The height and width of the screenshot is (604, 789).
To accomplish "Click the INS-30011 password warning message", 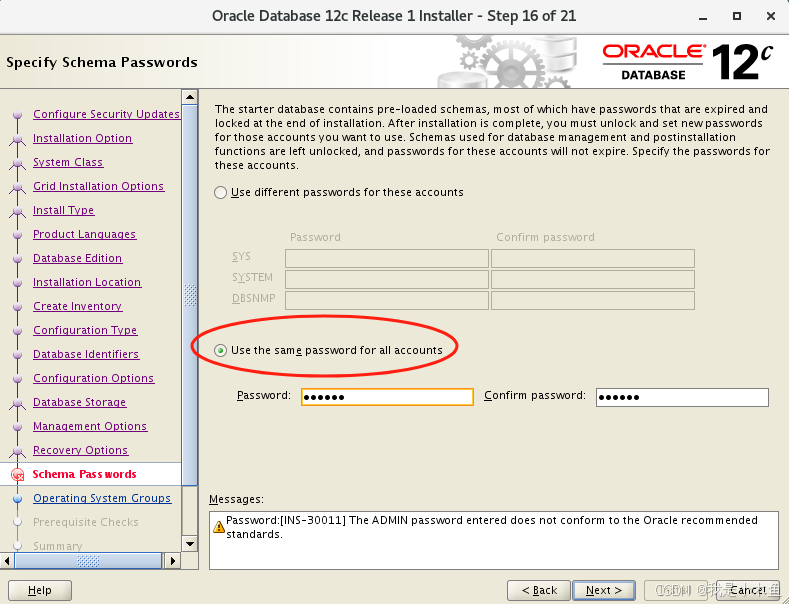I will click(x=492, y=527).
